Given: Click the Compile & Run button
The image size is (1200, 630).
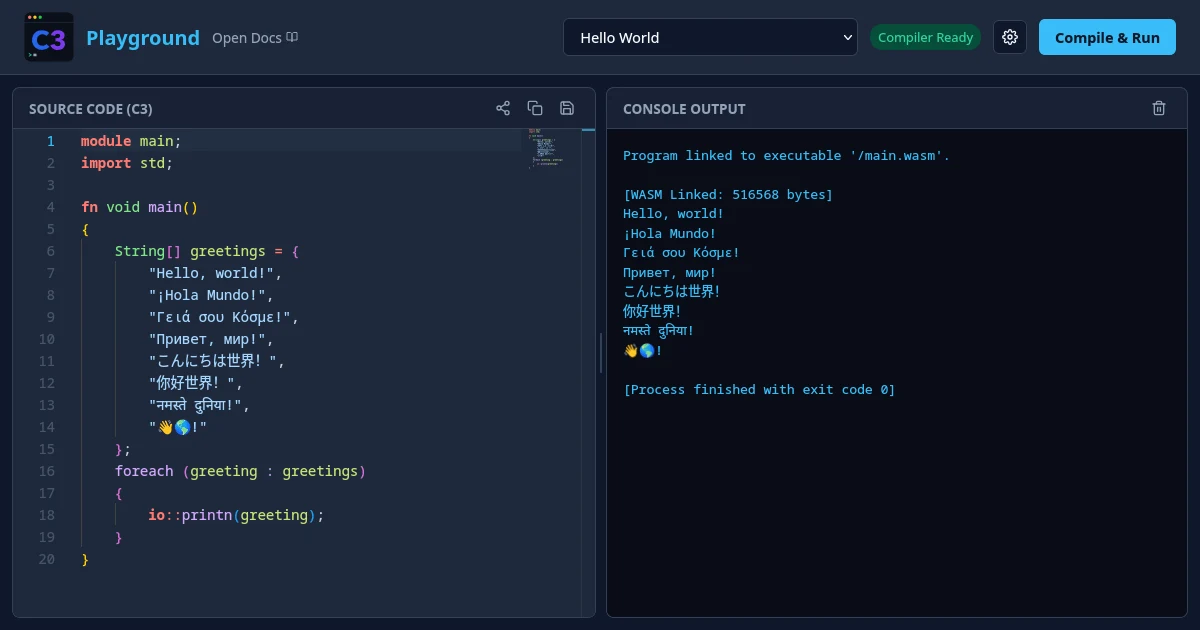Looking at the screenshot, I should (1107, 37).
